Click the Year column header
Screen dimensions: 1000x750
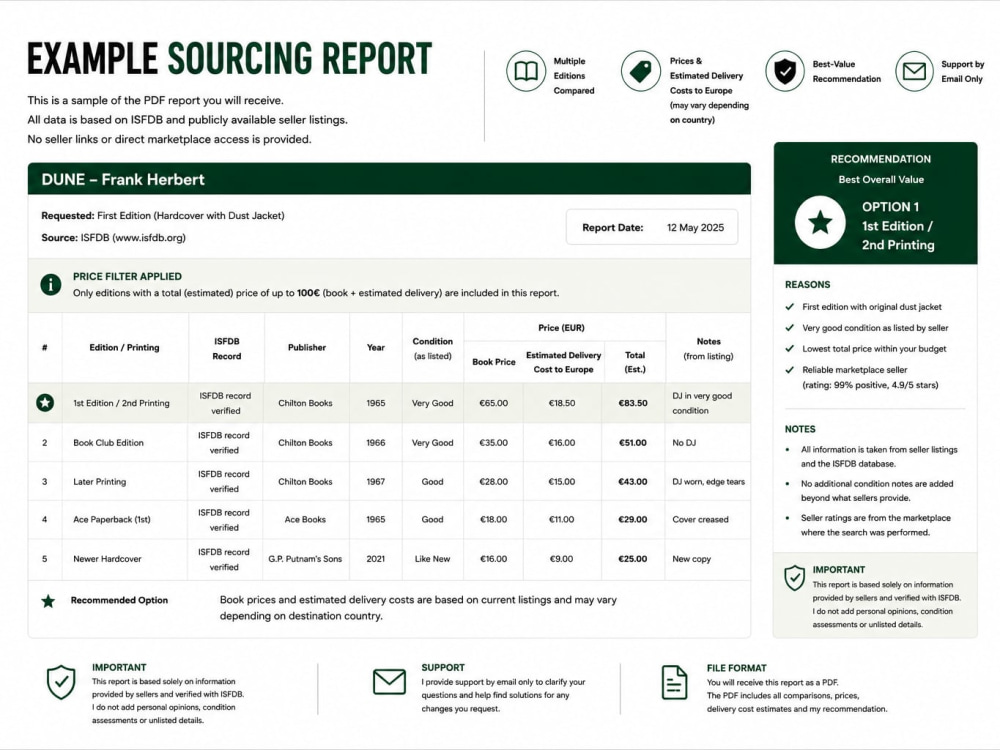[x=376, y=348]
